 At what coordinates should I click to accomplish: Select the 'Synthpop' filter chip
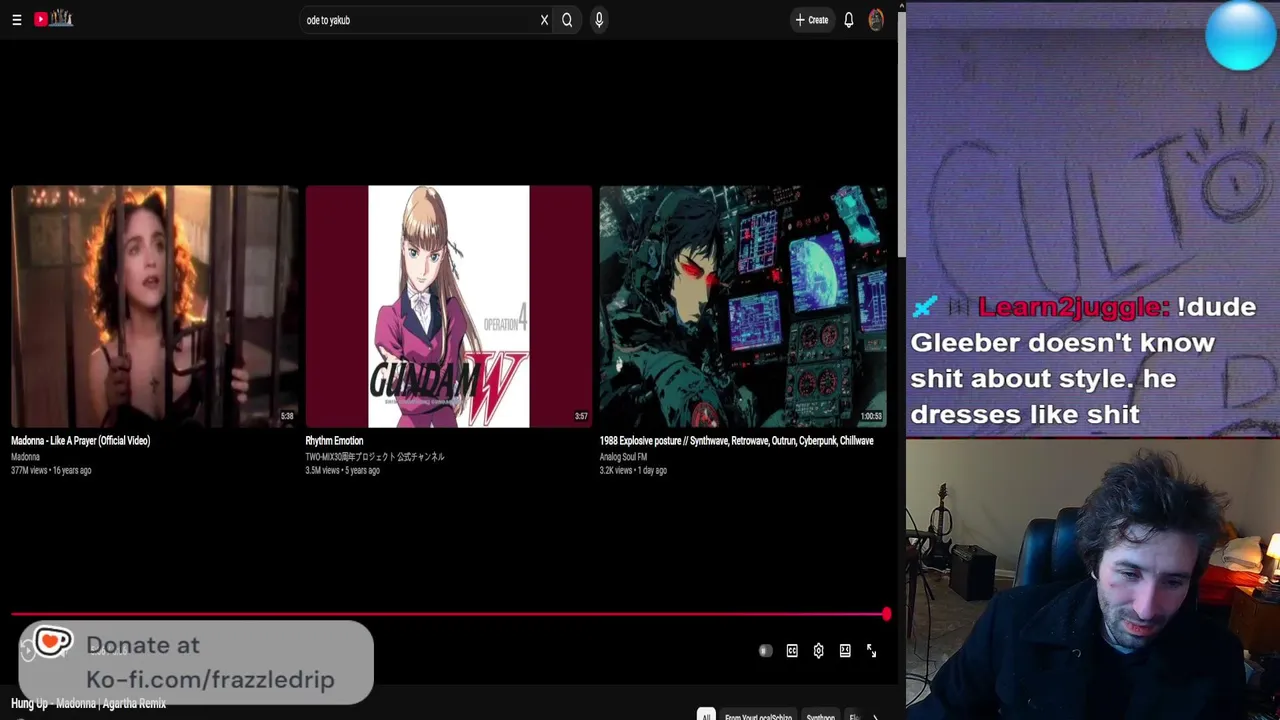(820, 716)
